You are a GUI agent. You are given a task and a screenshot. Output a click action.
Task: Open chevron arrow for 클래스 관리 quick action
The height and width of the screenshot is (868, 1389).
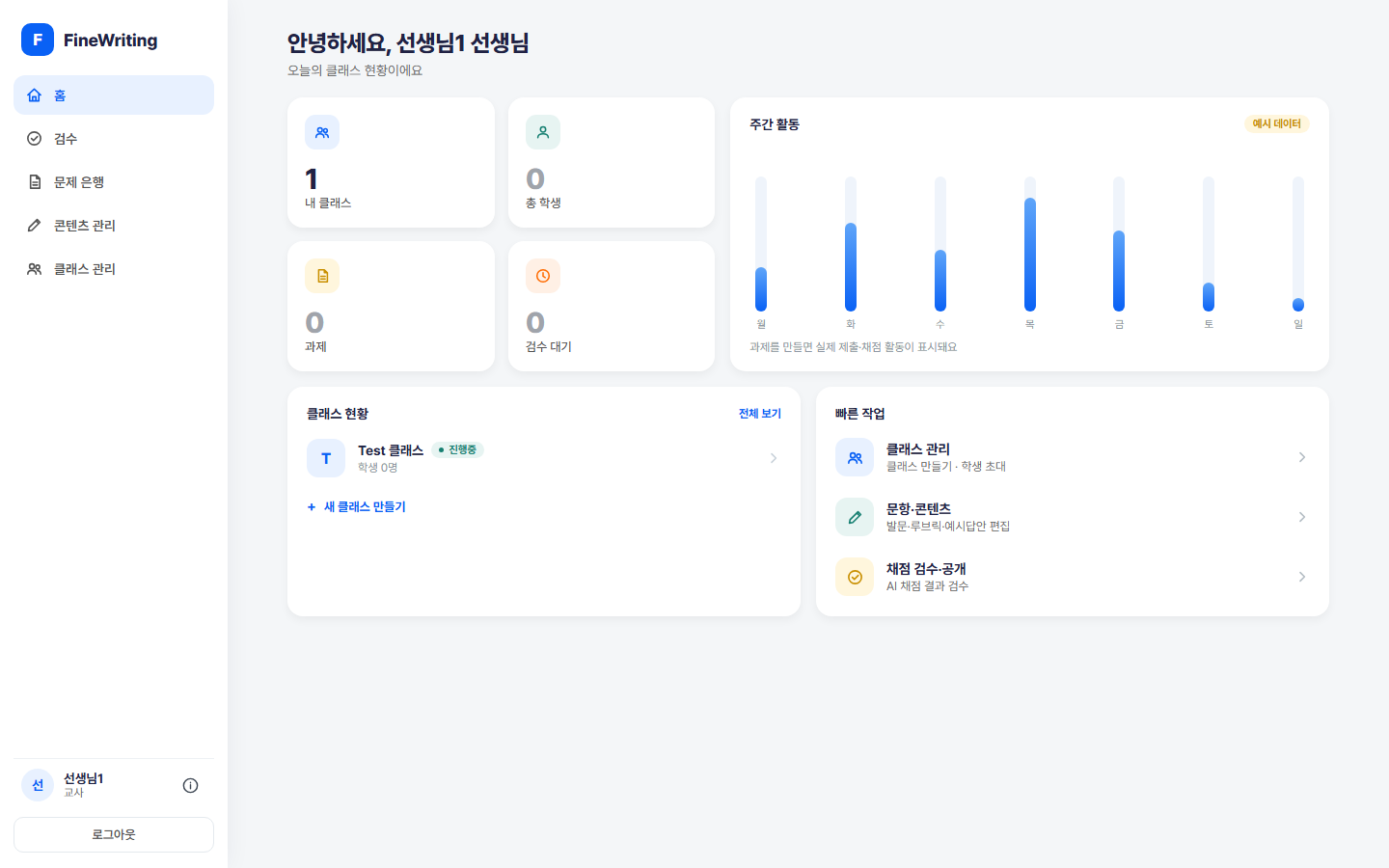pyautogui.click(x=1302, y=457)
